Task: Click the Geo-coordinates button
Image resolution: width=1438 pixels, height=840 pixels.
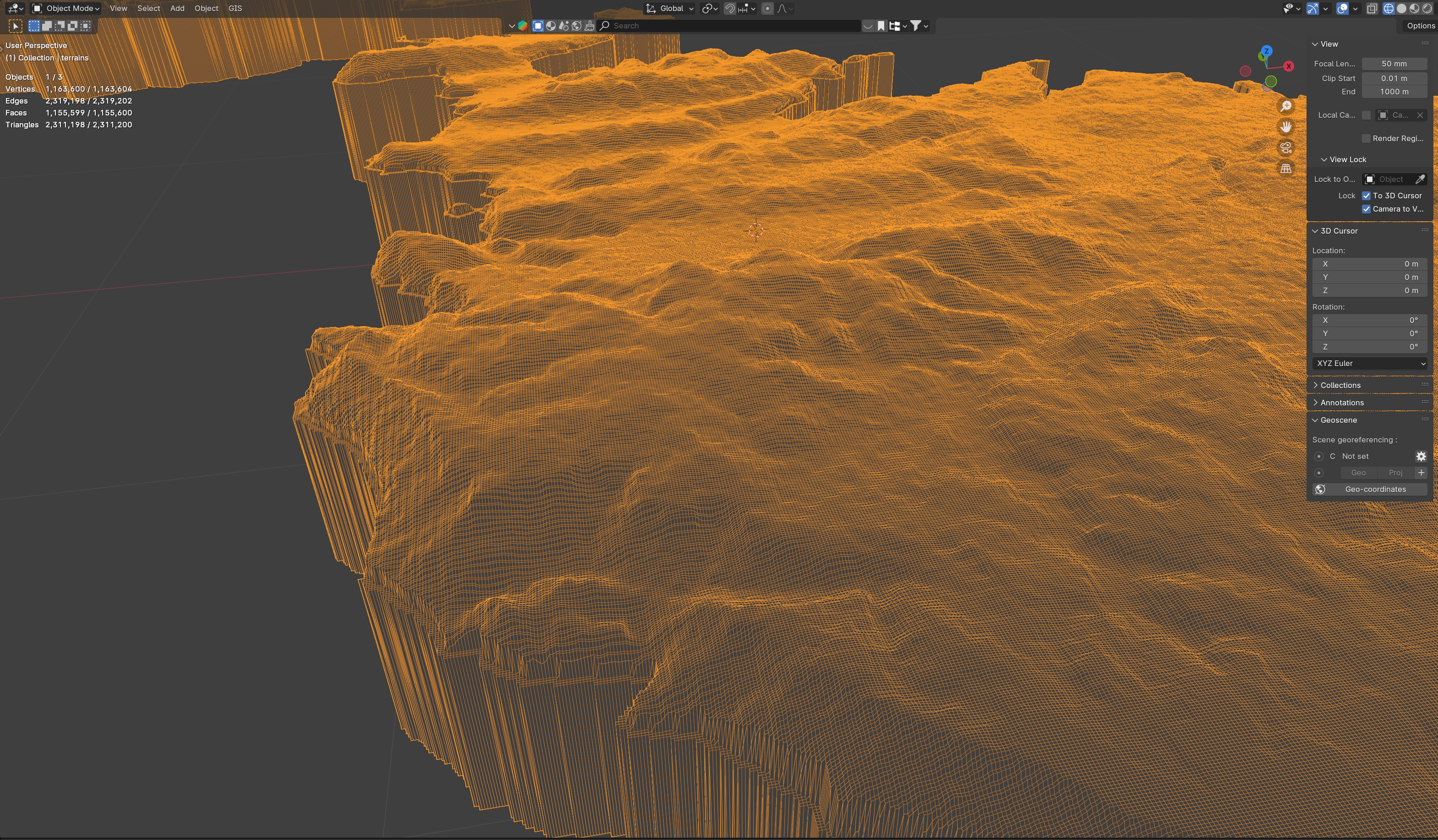Action: 1375,489
